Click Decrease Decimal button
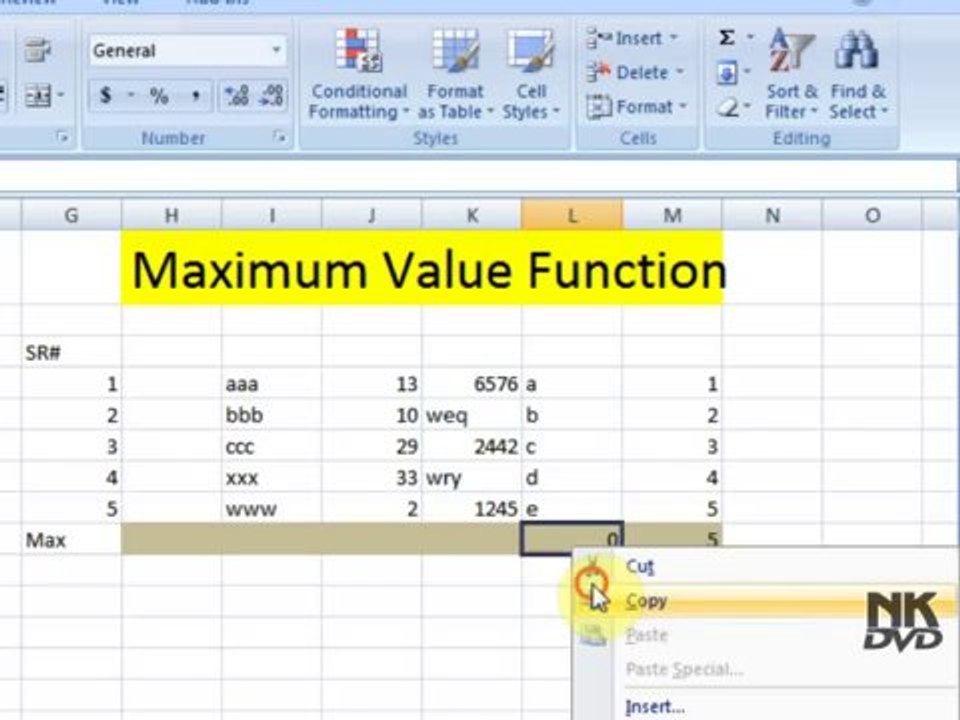 (x=271, y=96)
